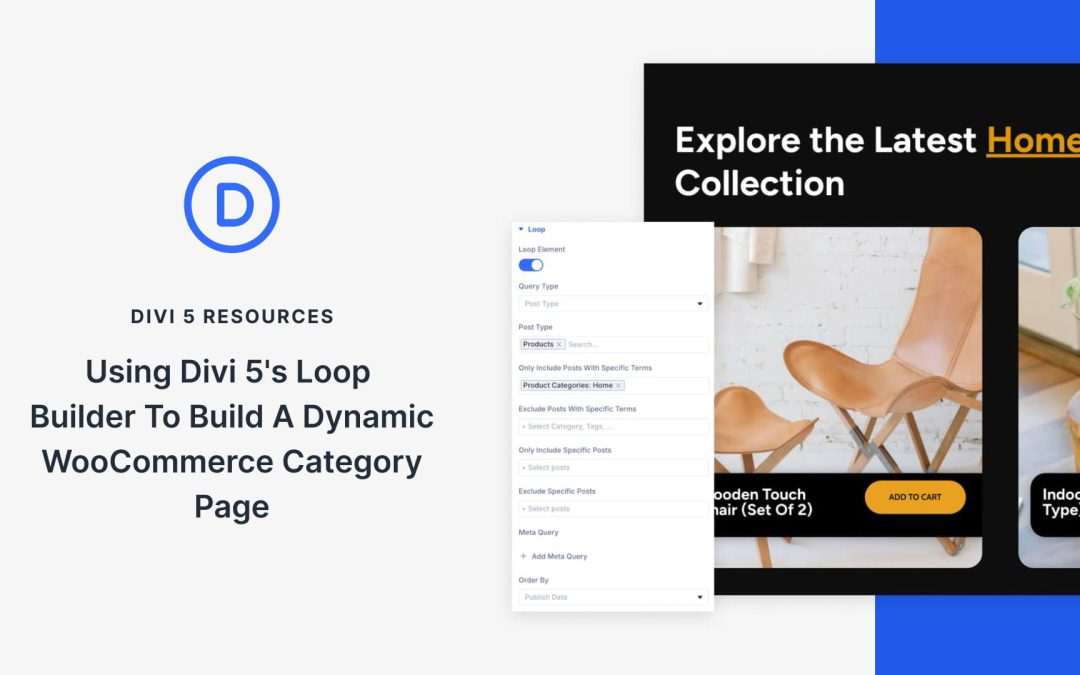The width and height of the screenshot is (1080, 675).
Task: Click the Loop Builder article title
Action: click(x=231, y=439)
